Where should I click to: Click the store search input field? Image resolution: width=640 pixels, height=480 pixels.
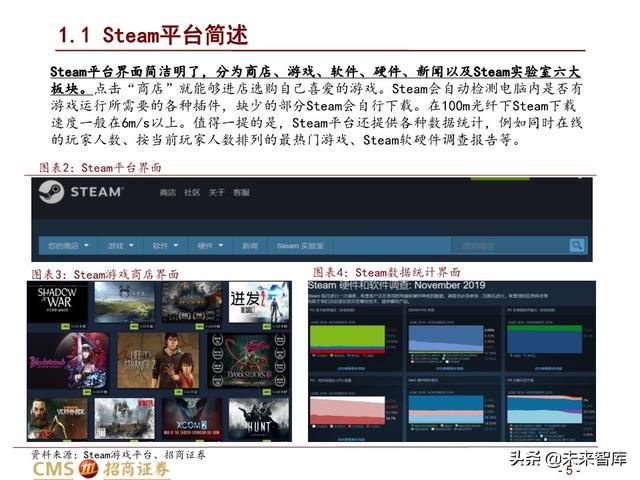(510, 245)
